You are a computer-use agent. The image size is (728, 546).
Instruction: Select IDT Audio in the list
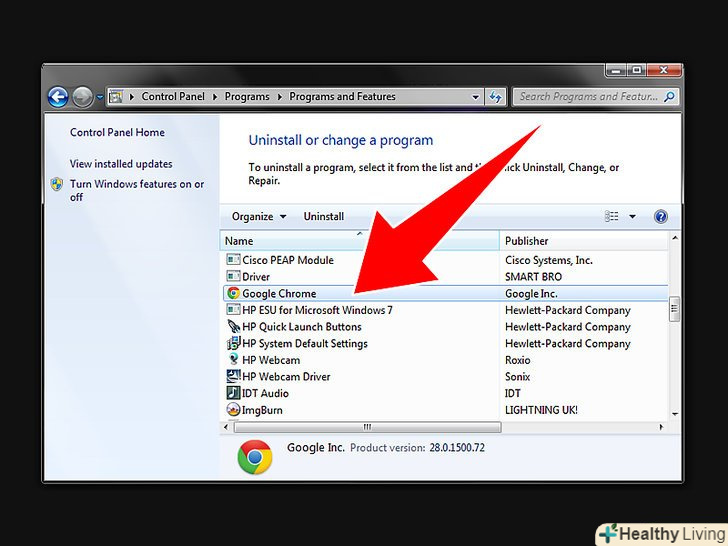tap(446, 394)
